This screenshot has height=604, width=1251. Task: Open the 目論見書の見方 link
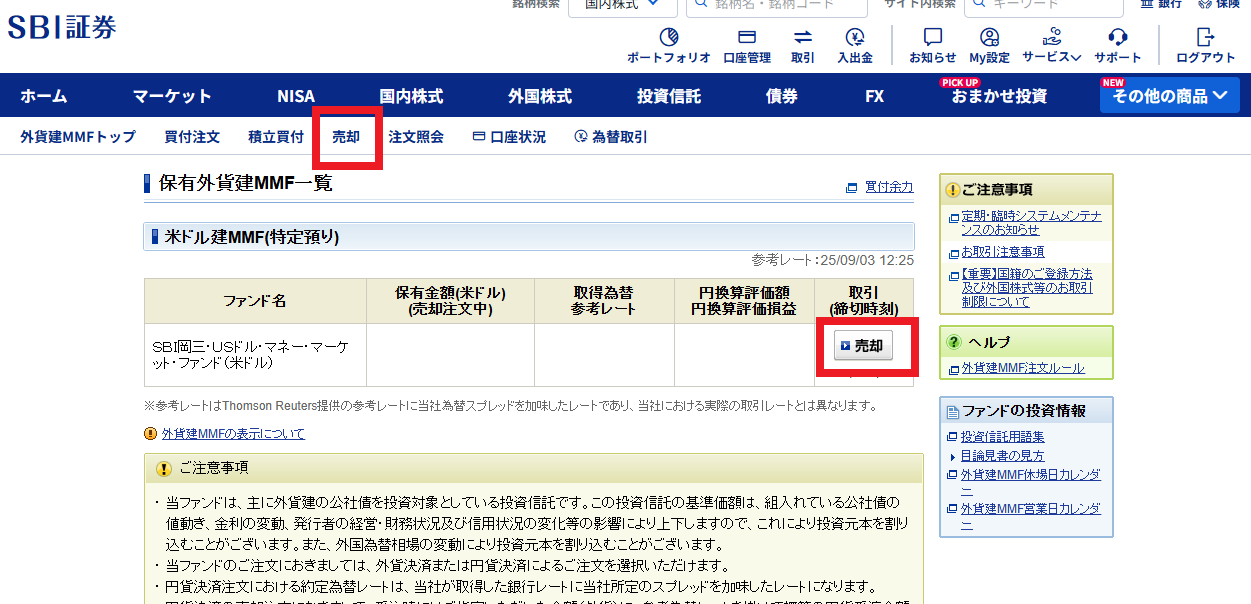[x=1003, y=456]
